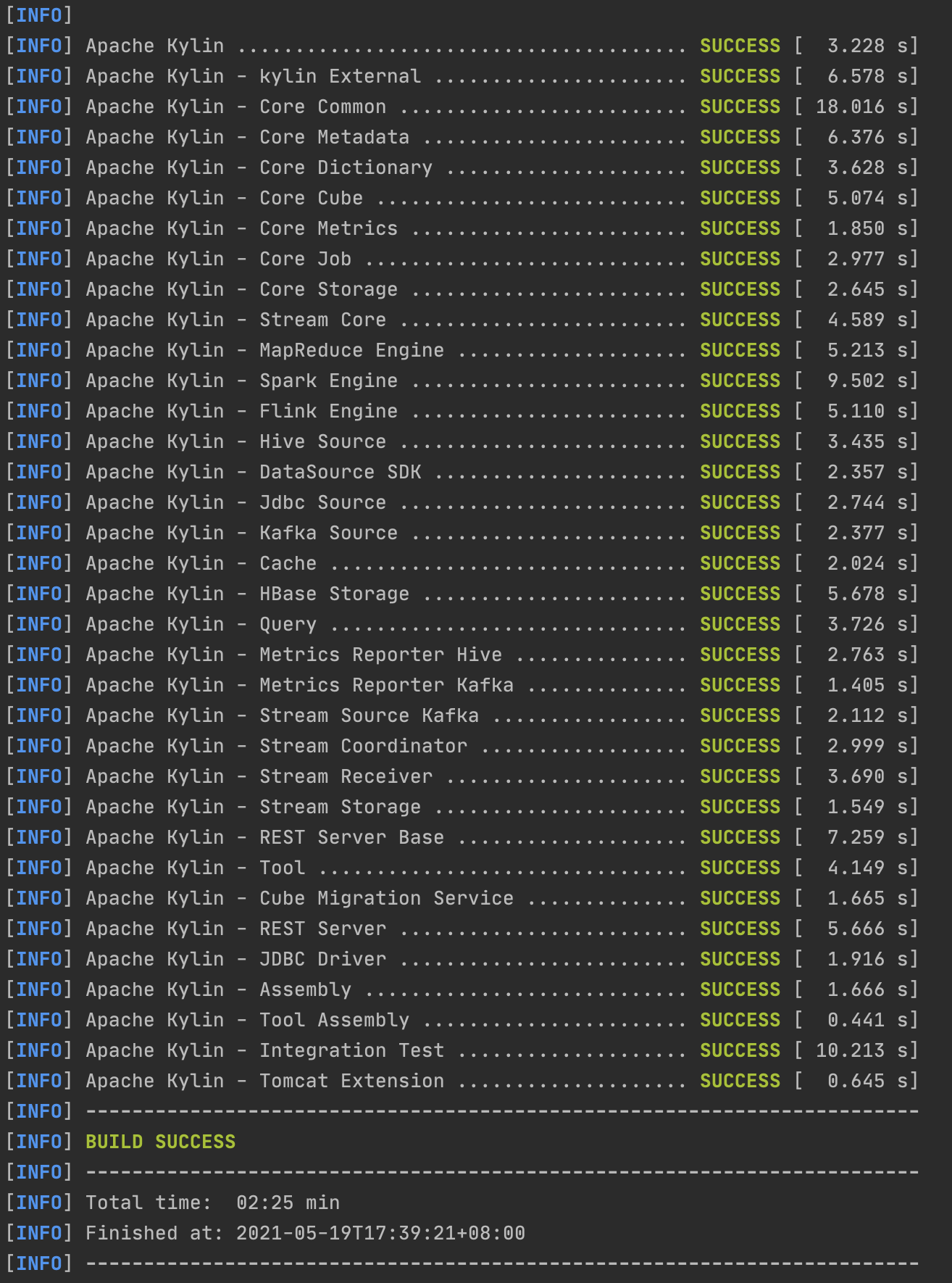Click the 7.259 s duration value

pyautogui.click(x=867, y=837)
